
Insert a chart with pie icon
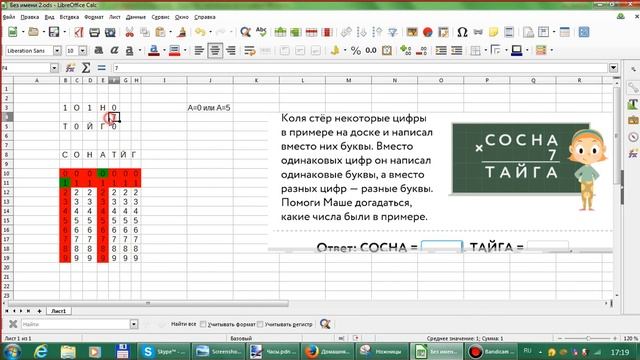tap(427, 32)
